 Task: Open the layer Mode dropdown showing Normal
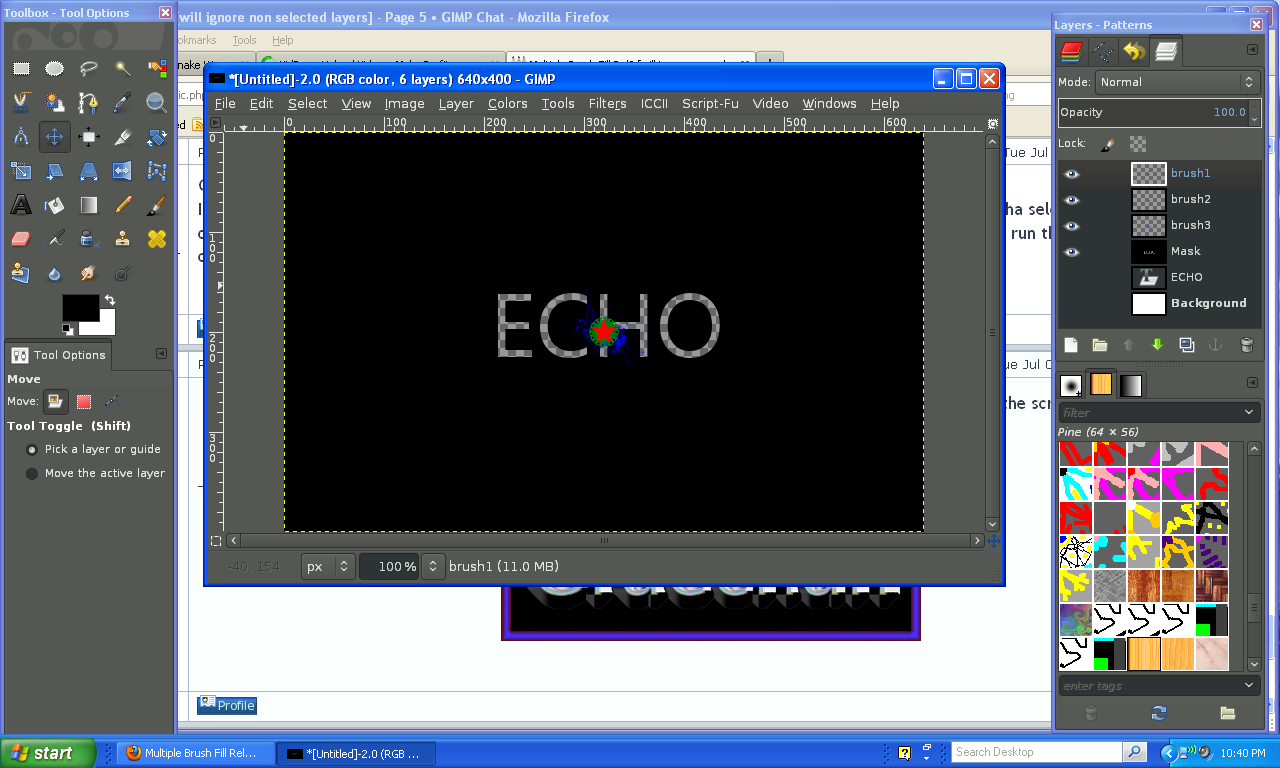1176,82
